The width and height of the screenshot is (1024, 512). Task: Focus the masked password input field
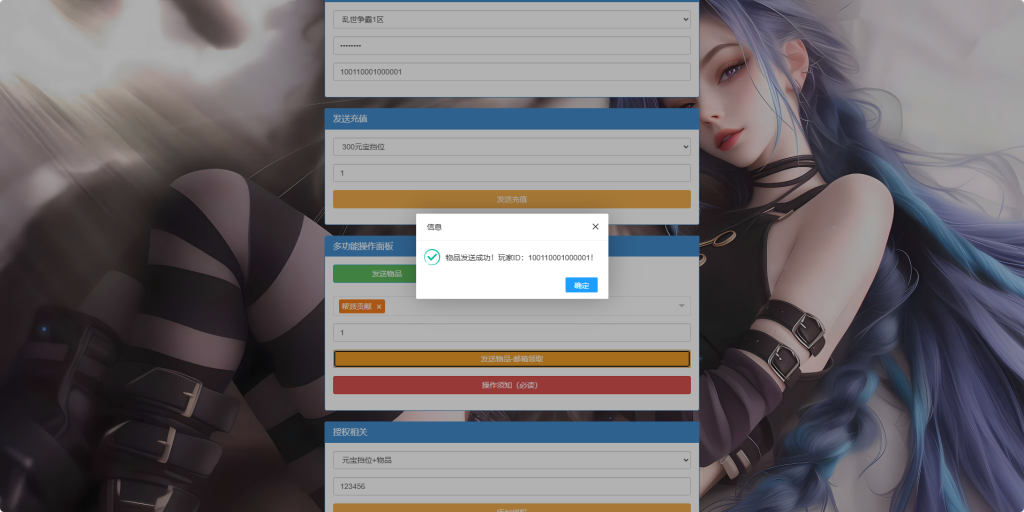[512, 46]
